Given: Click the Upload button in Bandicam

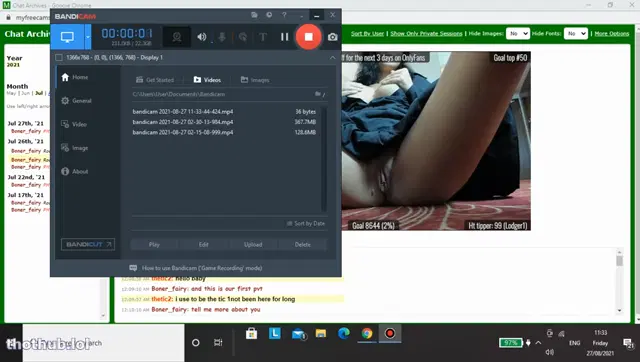Looking at the screenshot, I should click(x=253, y=244).
